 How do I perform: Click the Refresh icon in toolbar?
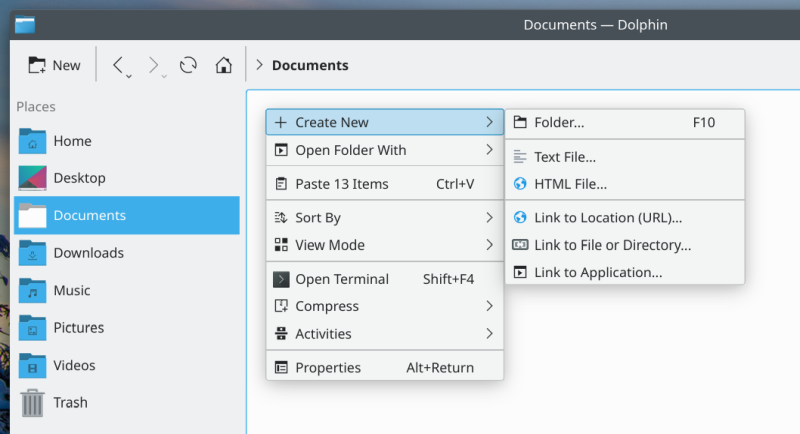[x=188, y=65]
